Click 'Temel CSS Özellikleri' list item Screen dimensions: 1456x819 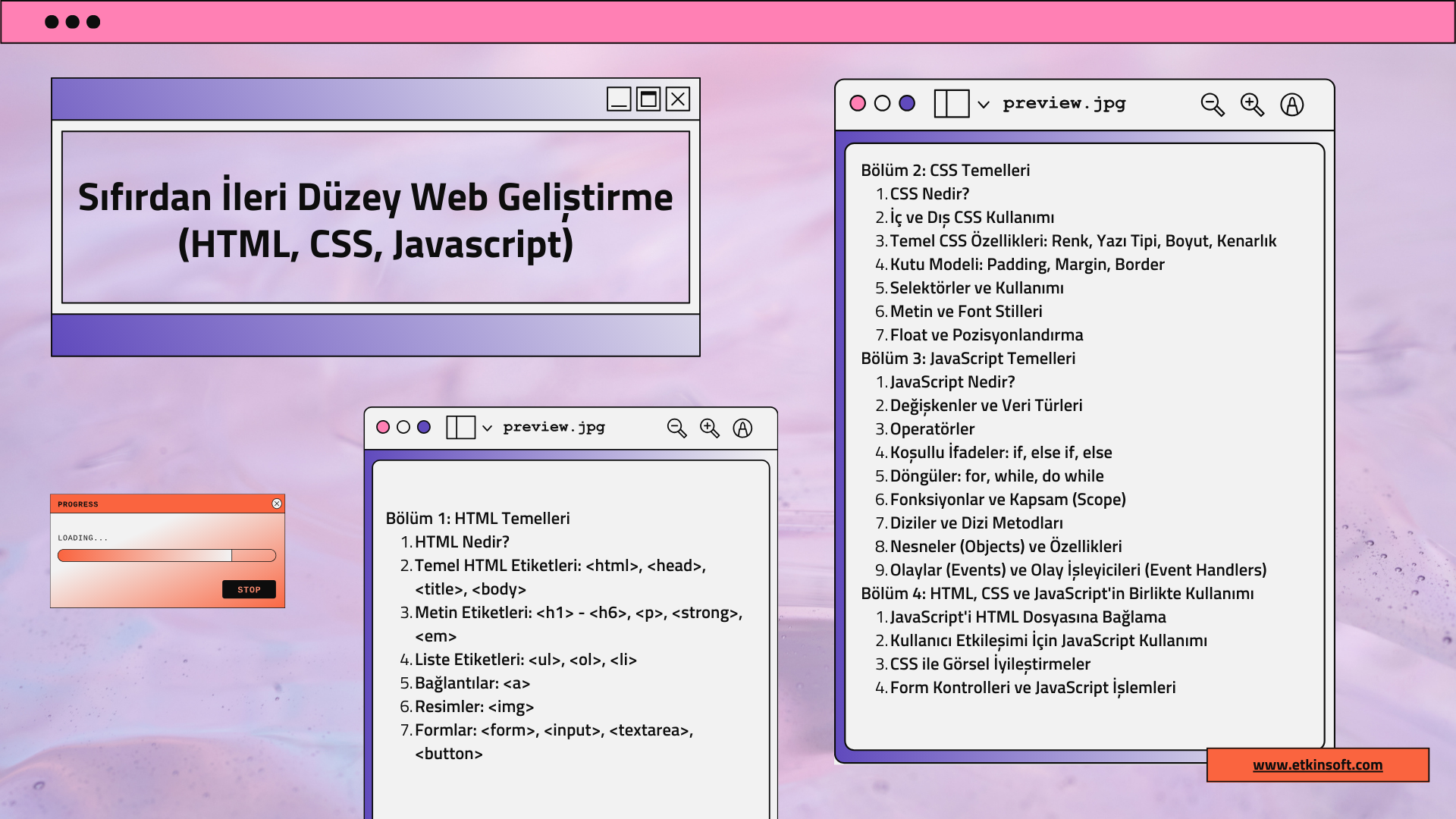[x=1083, y=240]
